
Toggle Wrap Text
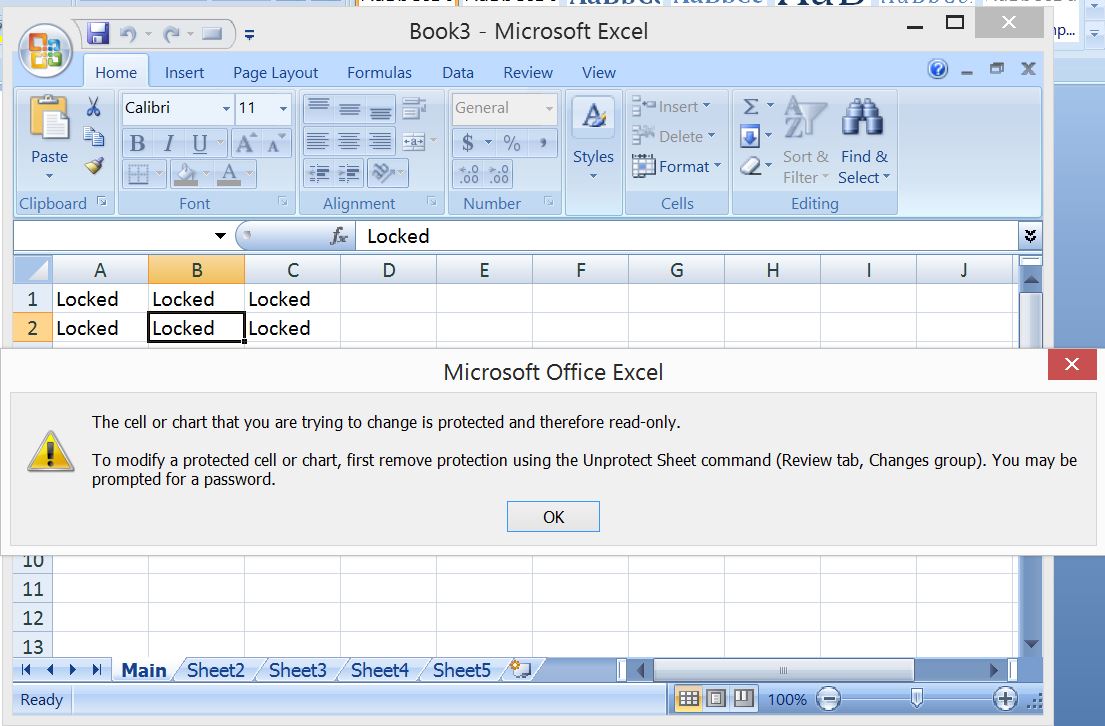pos(414,107)
